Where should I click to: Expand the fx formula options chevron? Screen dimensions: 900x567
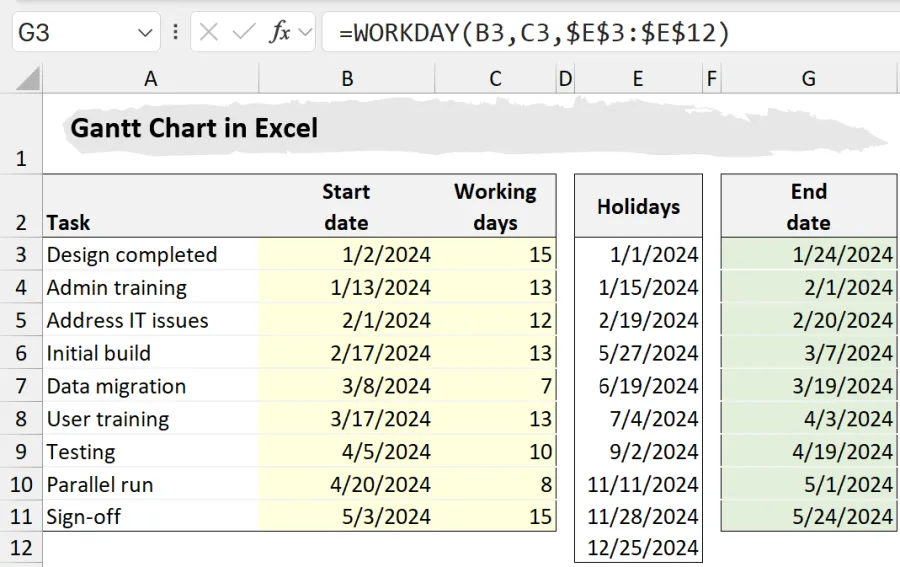(x=304, y=33)
